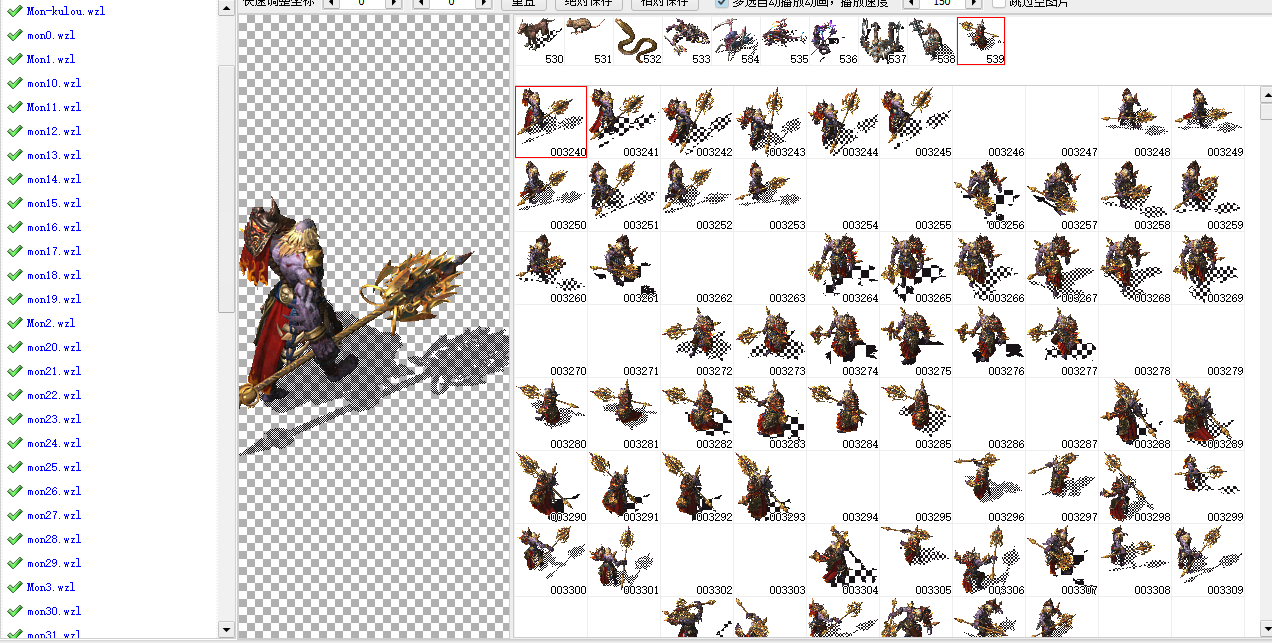
Task: Click the 绝对保存 (absolute save) button
Action: coord(589,3)
